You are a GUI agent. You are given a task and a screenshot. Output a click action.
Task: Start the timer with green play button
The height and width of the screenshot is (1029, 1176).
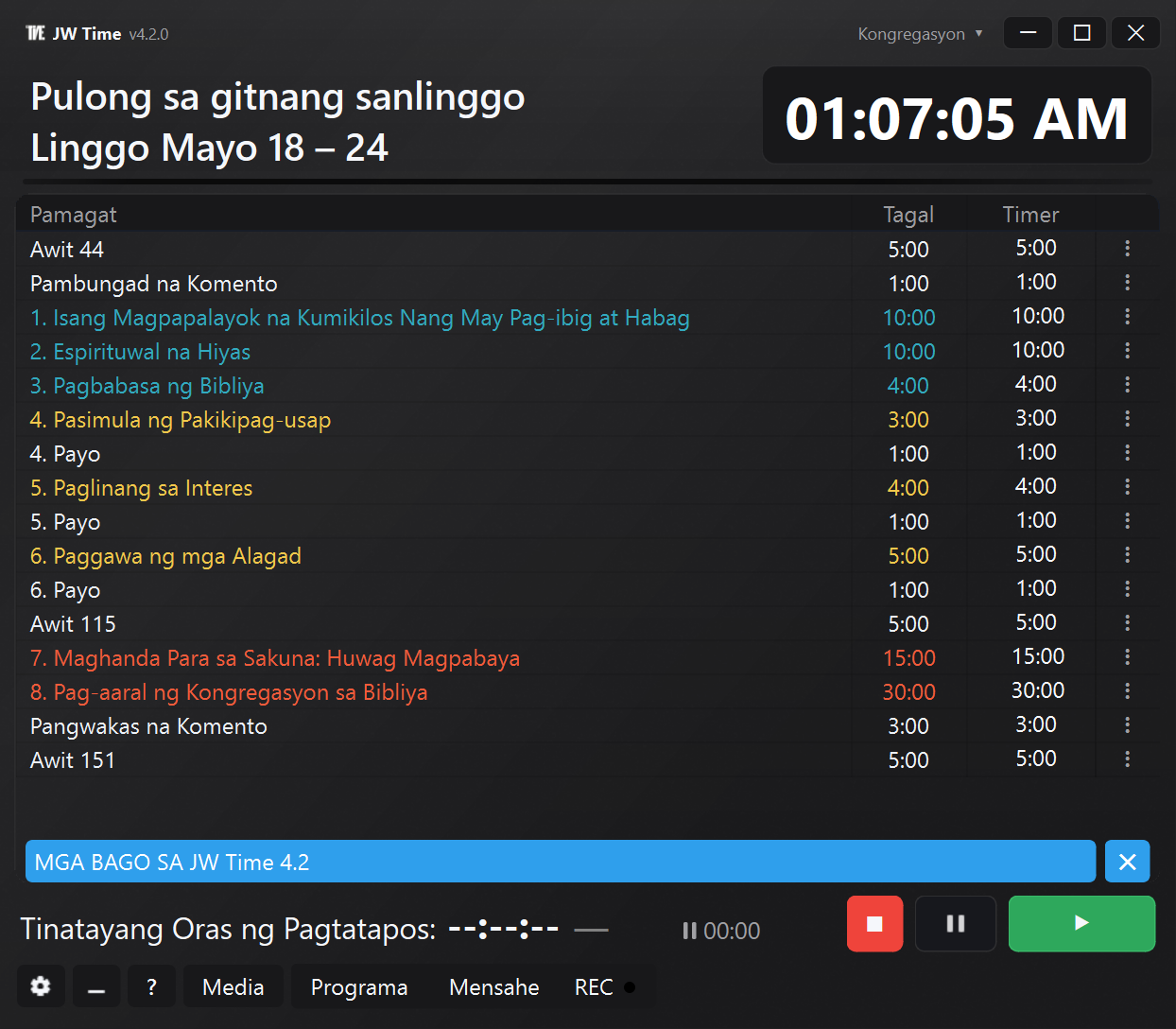tap(1081, 923)
